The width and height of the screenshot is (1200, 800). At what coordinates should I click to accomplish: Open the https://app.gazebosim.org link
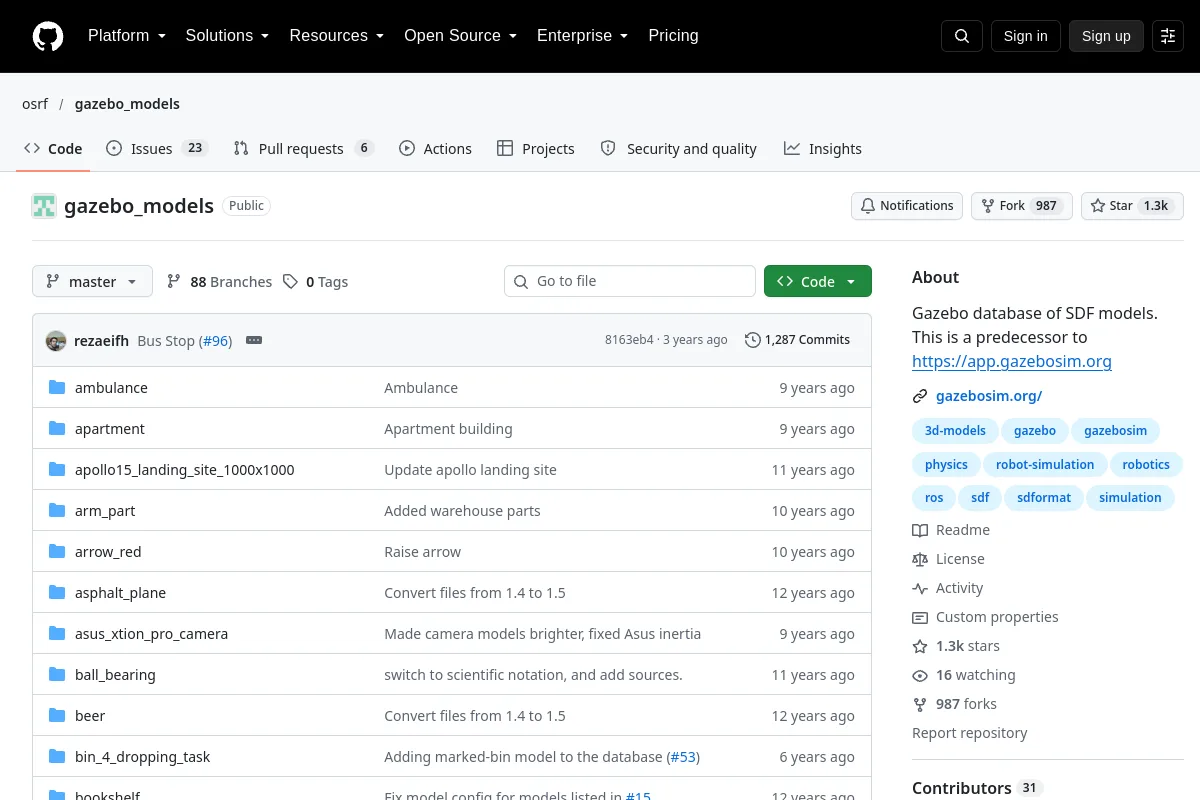tap(1012, 362)
